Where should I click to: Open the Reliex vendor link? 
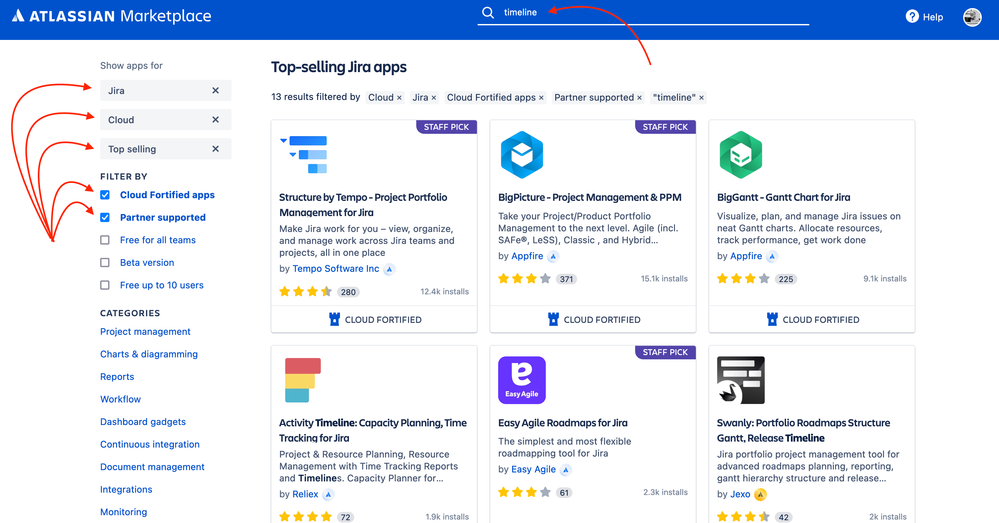pos(305,494)
